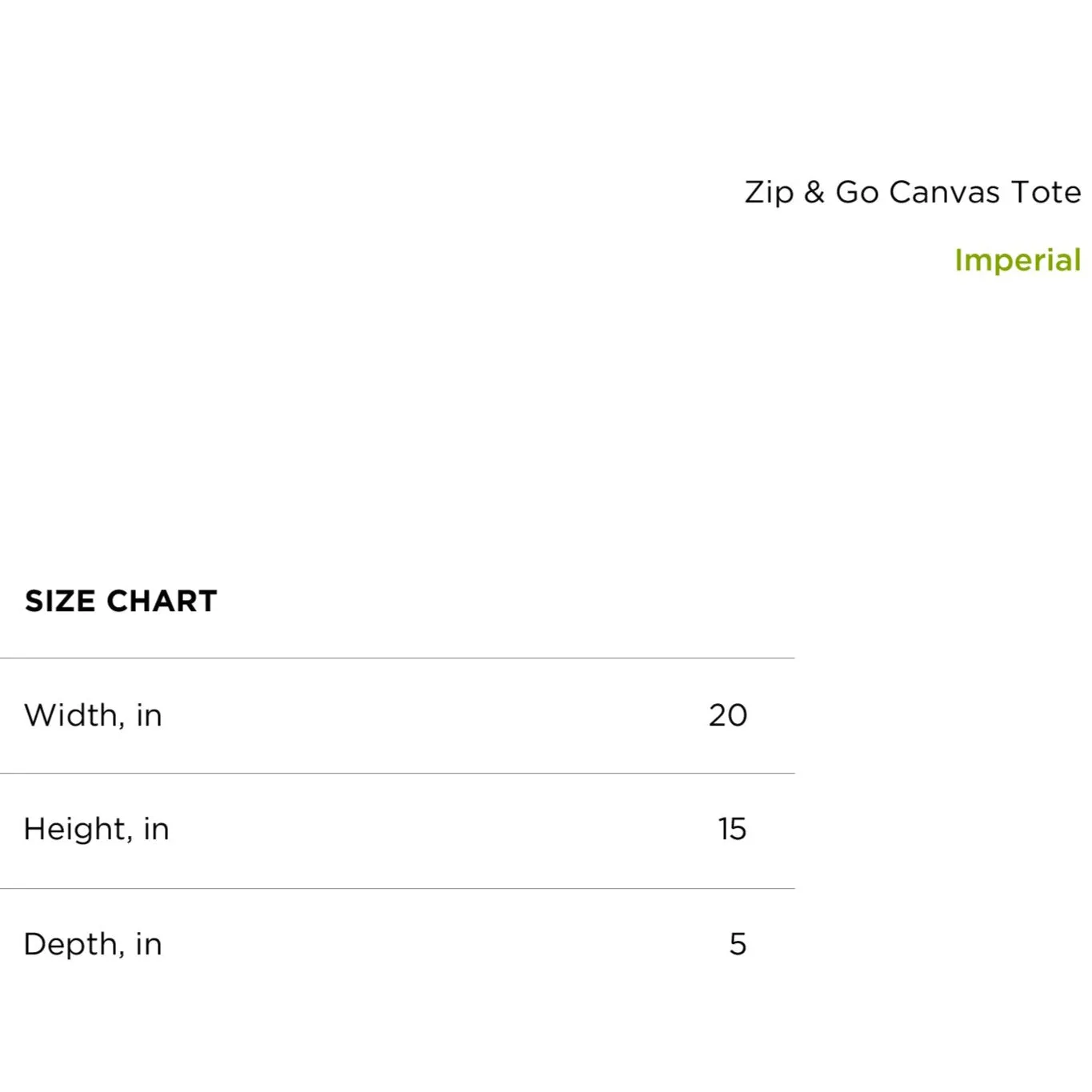Click the 'Height, in' row label

click(x=96, y=829)
